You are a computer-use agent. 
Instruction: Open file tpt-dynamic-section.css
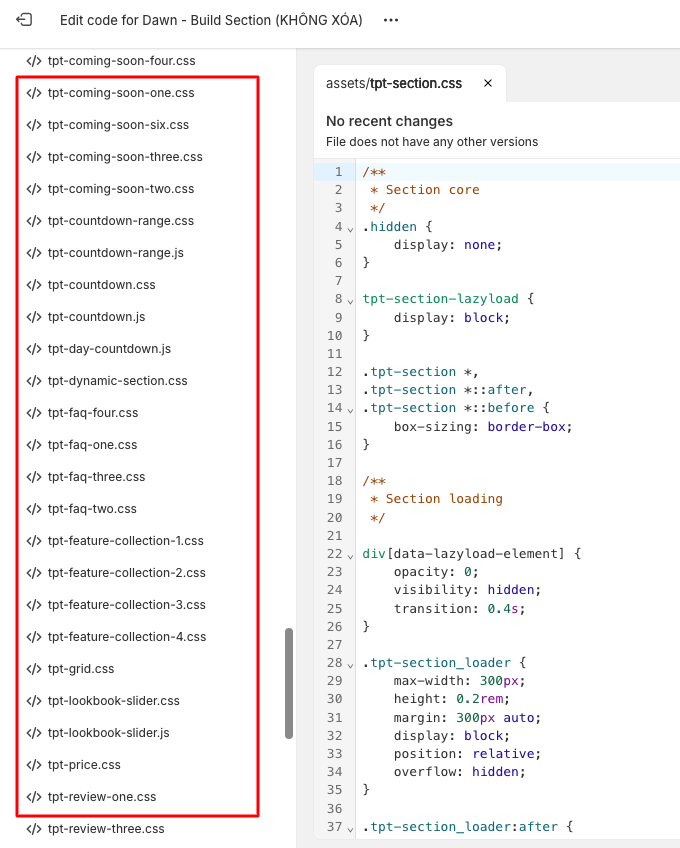(117, 381)
